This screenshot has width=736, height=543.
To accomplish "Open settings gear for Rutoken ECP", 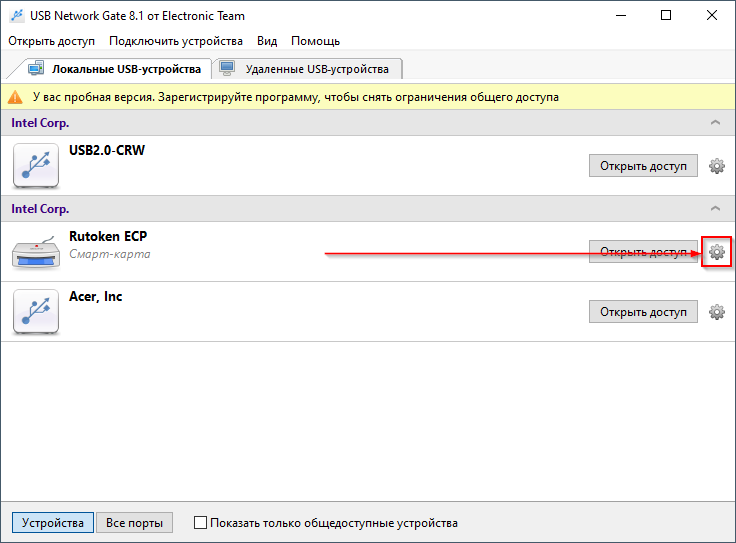I will pyautogui.click(x=716, y=252).
